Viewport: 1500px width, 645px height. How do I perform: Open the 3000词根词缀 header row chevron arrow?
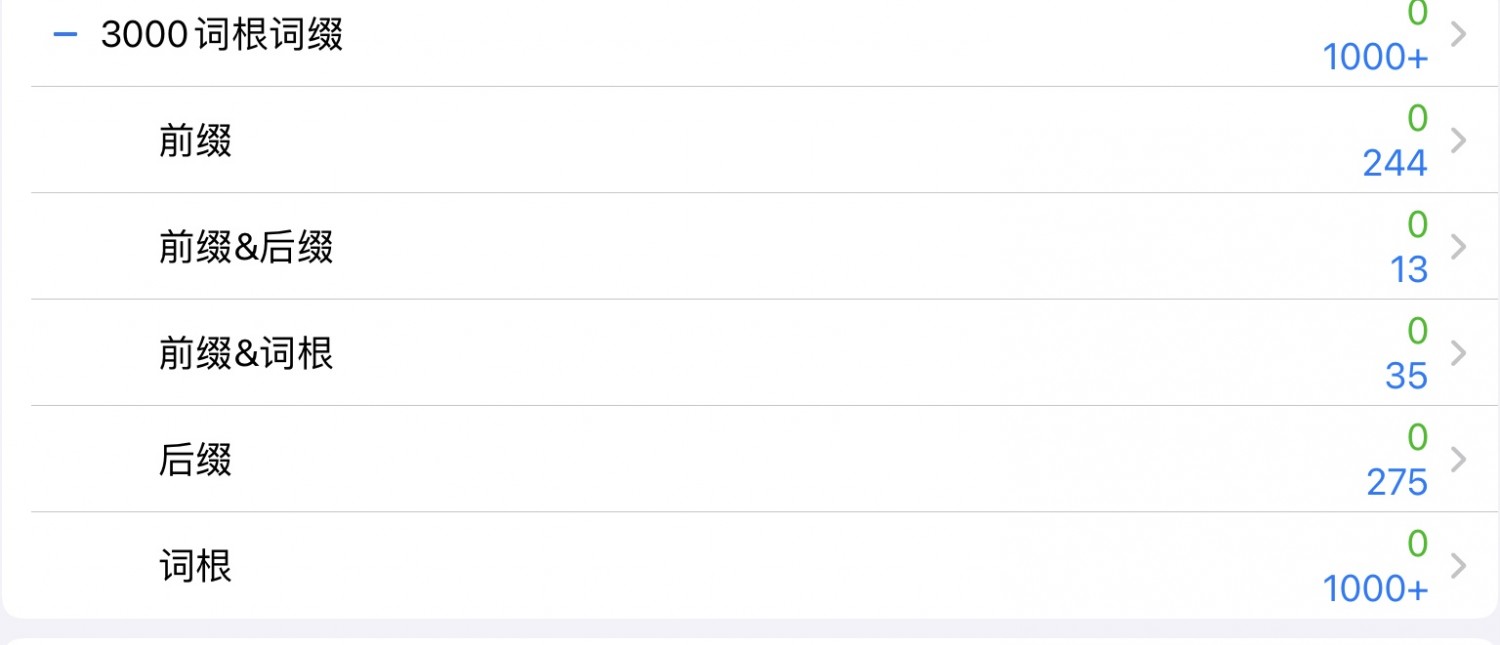click(x=1459, y=34)
